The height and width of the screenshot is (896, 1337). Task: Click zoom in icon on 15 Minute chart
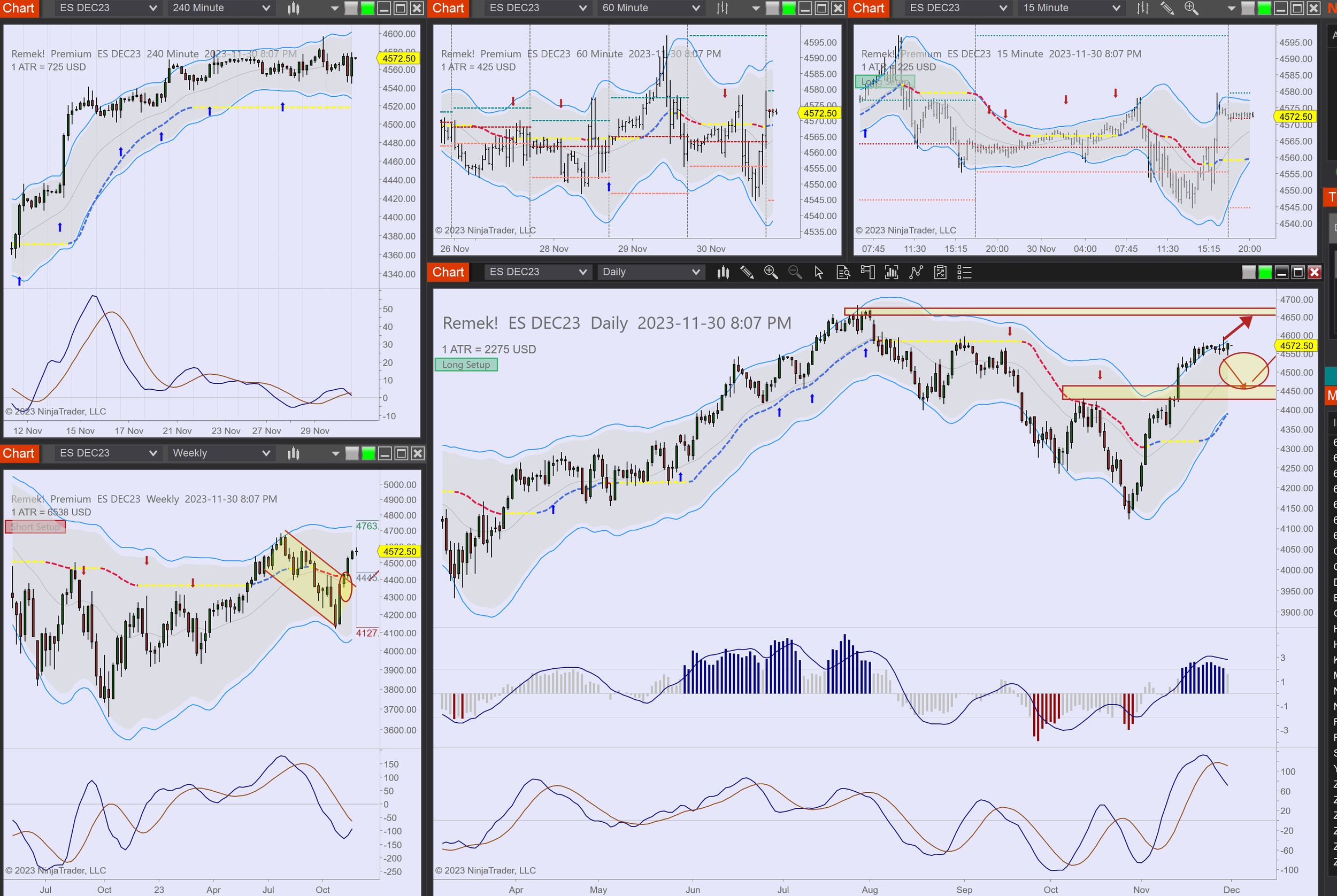click(x=1191, y=8)
